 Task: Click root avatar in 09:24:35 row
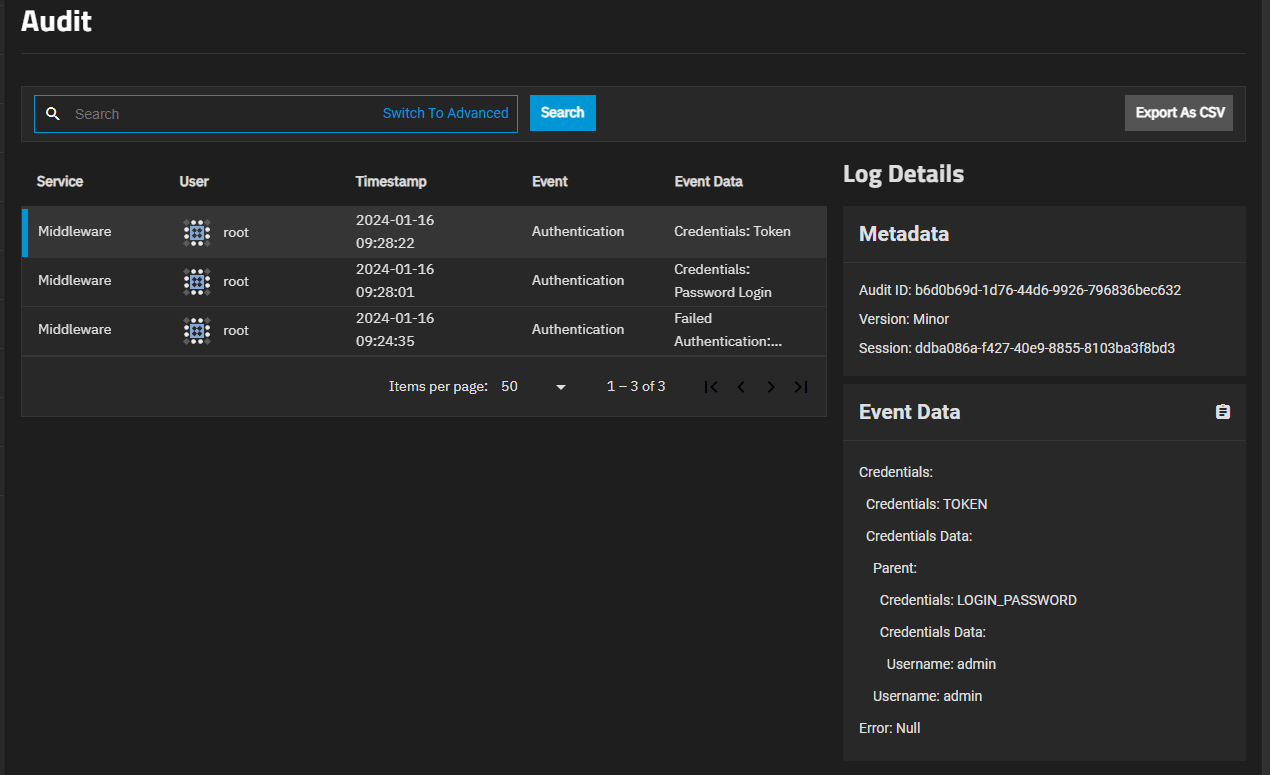point(197,330)
